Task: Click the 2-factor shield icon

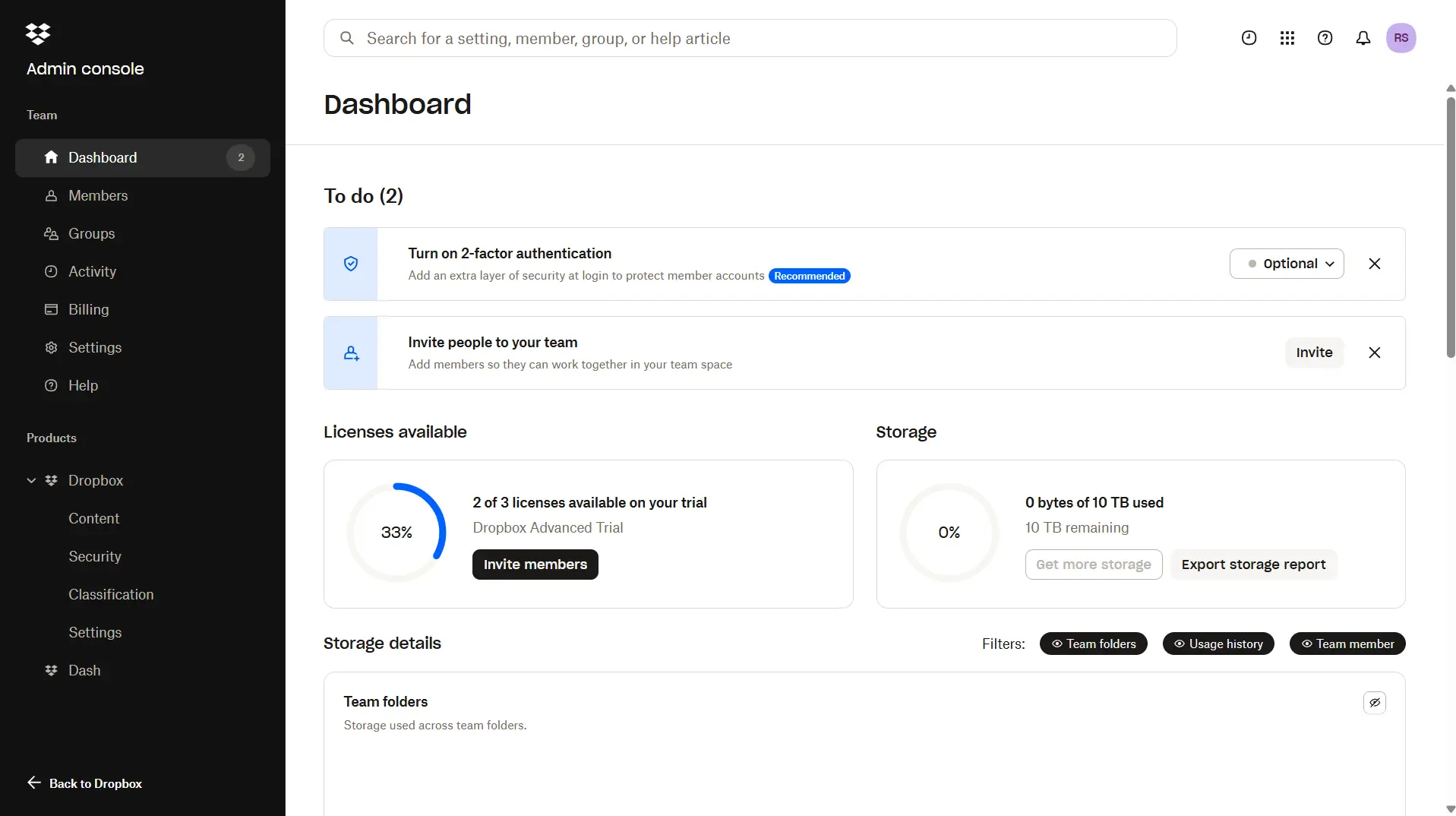Action: 351,264
